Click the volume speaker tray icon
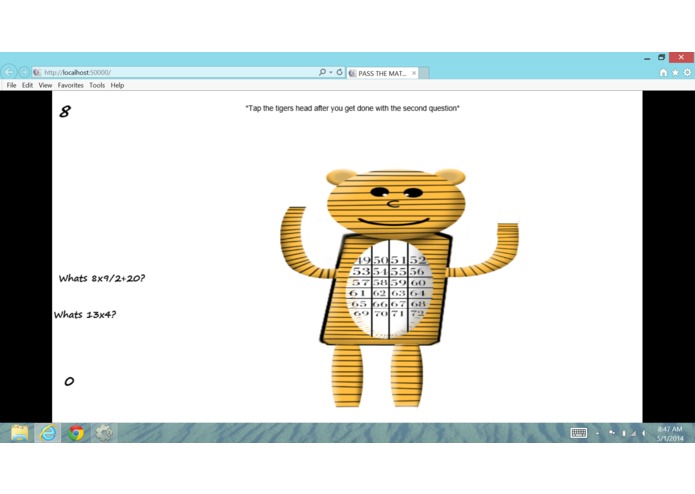Image resolution: width=695 pixels, height=494 pixels. (644, 433)
